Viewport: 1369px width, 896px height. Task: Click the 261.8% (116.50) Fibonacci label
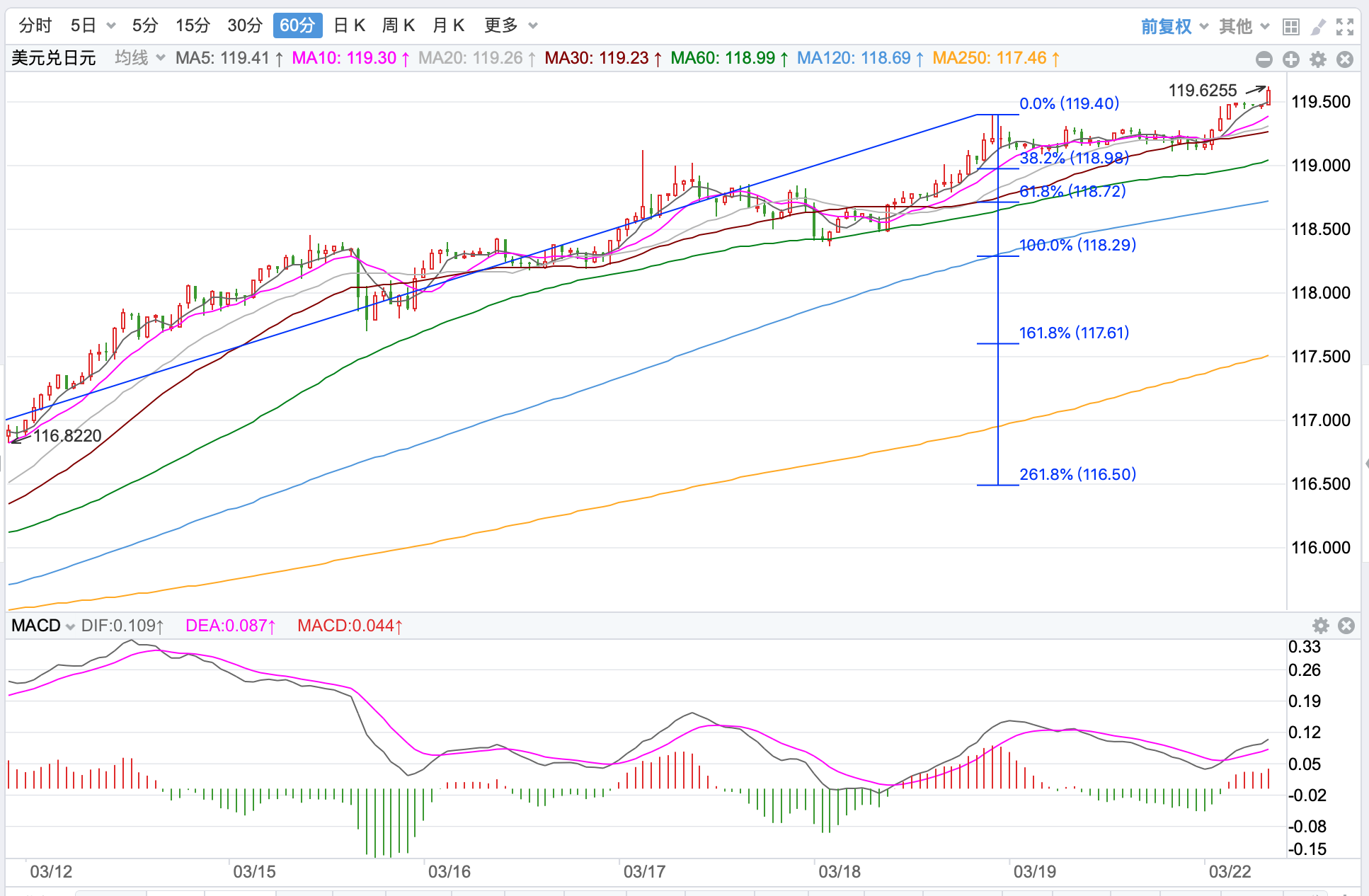pos(1077,474)
